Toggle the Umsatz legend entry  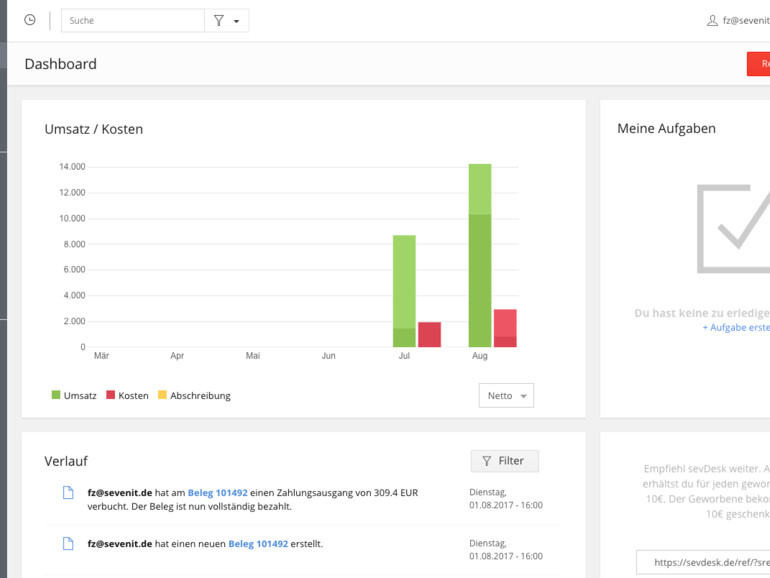pos(74,395)
